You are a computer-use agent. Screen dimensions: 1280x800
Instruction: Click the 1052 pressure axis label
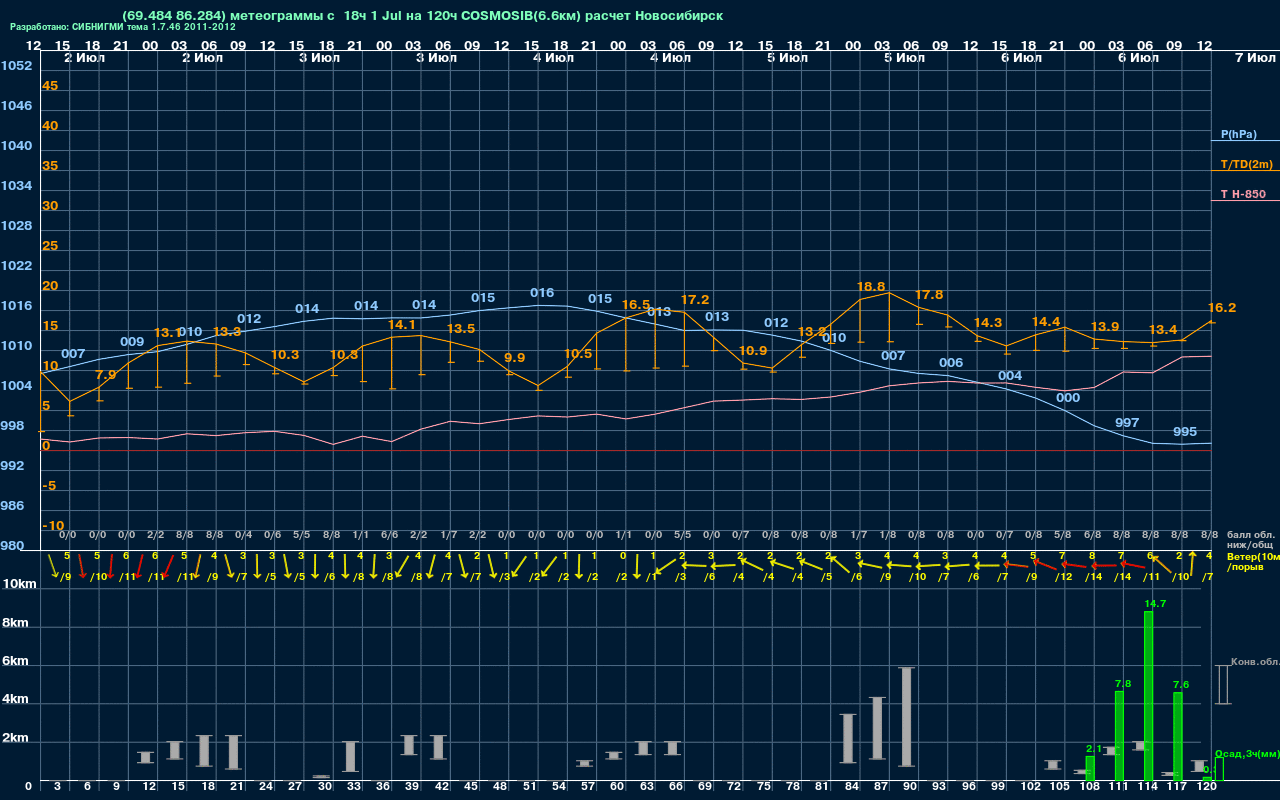click(16, 66)
